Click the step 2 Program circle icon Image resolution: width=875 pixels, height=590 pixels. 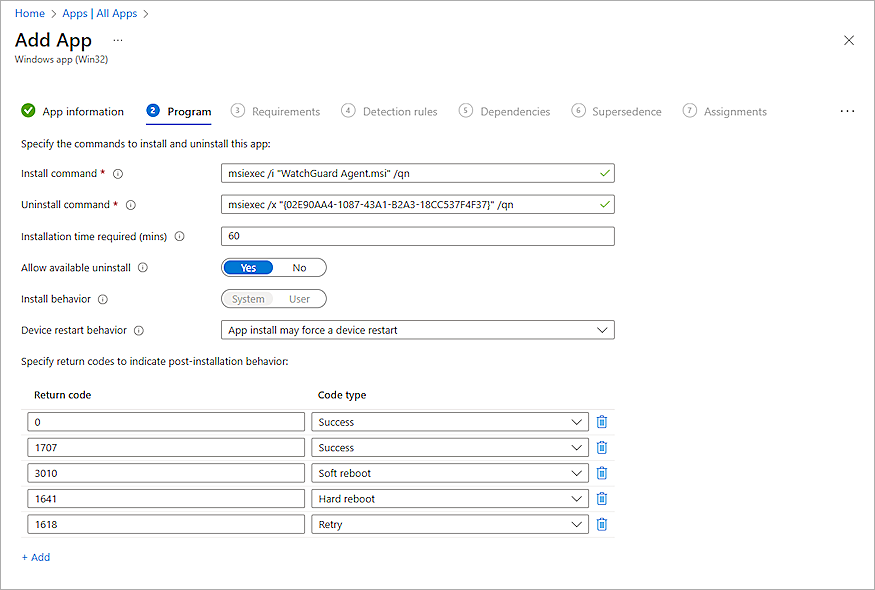pos(153,111)
